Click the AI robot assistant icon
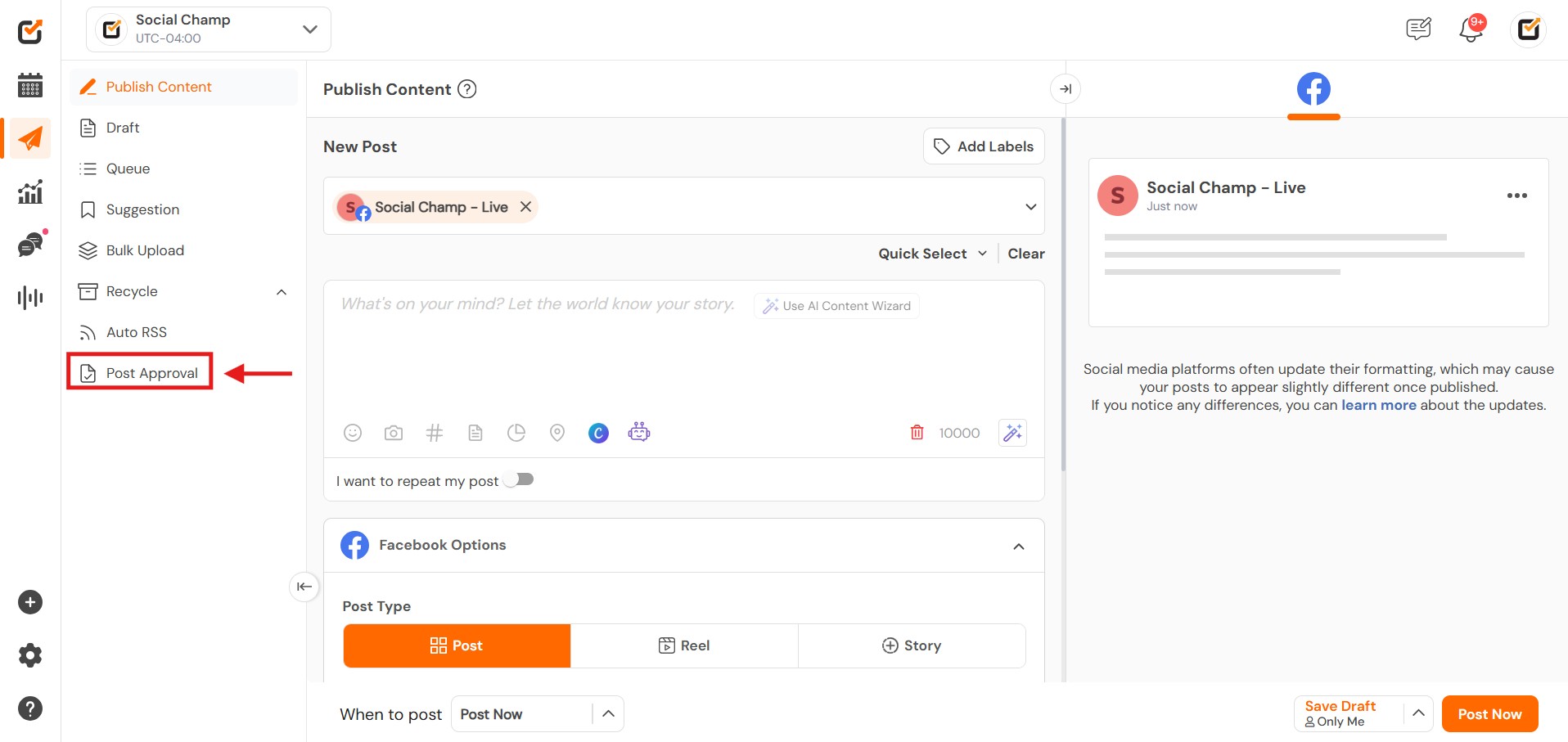Viewport: 1568px width, 742px height. pyautogui.click(x=639, y=432)
